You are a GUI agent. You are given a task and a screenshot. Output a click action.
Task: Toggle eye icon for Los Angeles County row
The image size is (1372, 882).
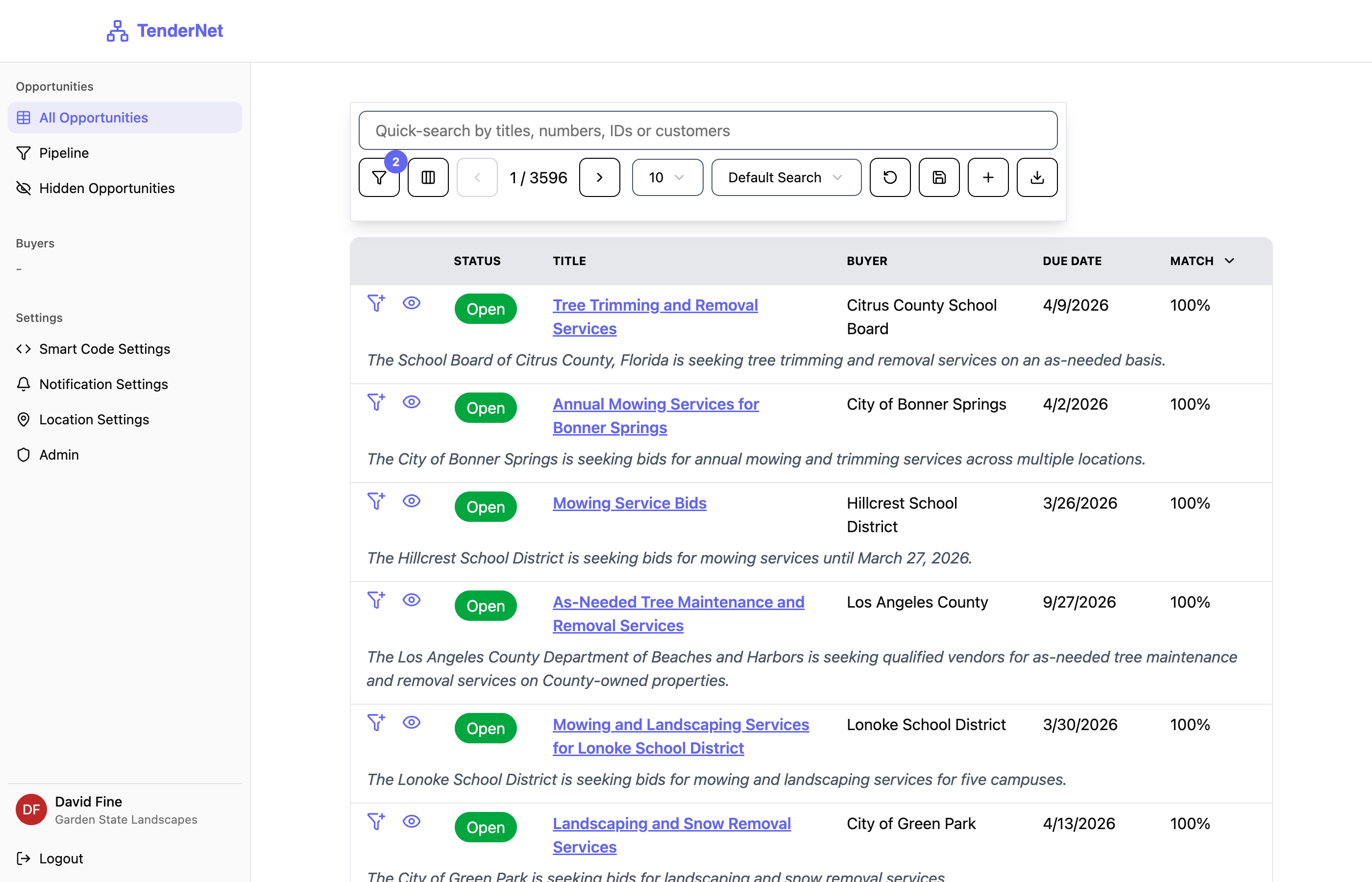coord(411,600)
